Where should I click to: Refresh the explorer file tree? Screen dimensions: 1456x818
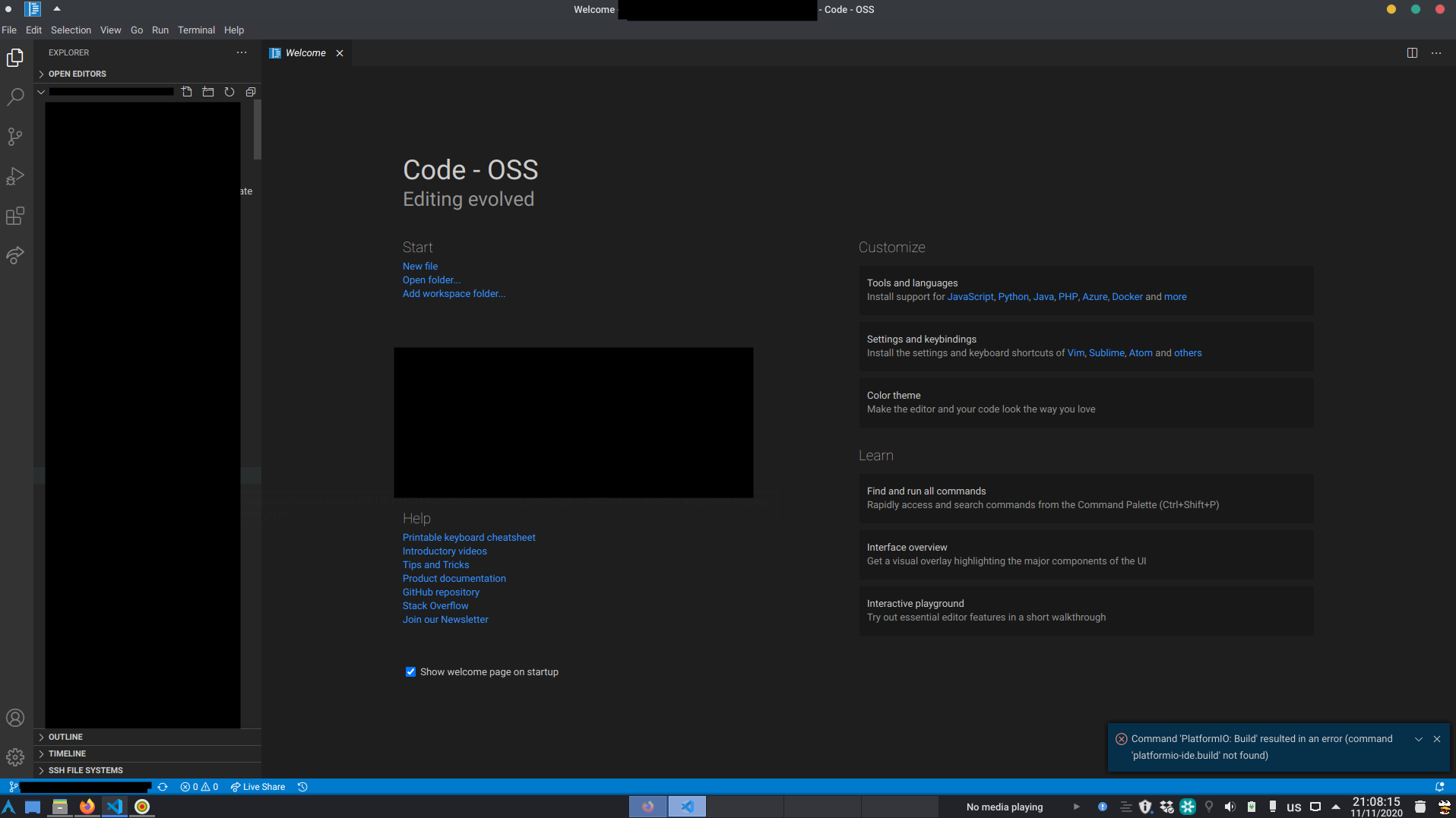230,91
